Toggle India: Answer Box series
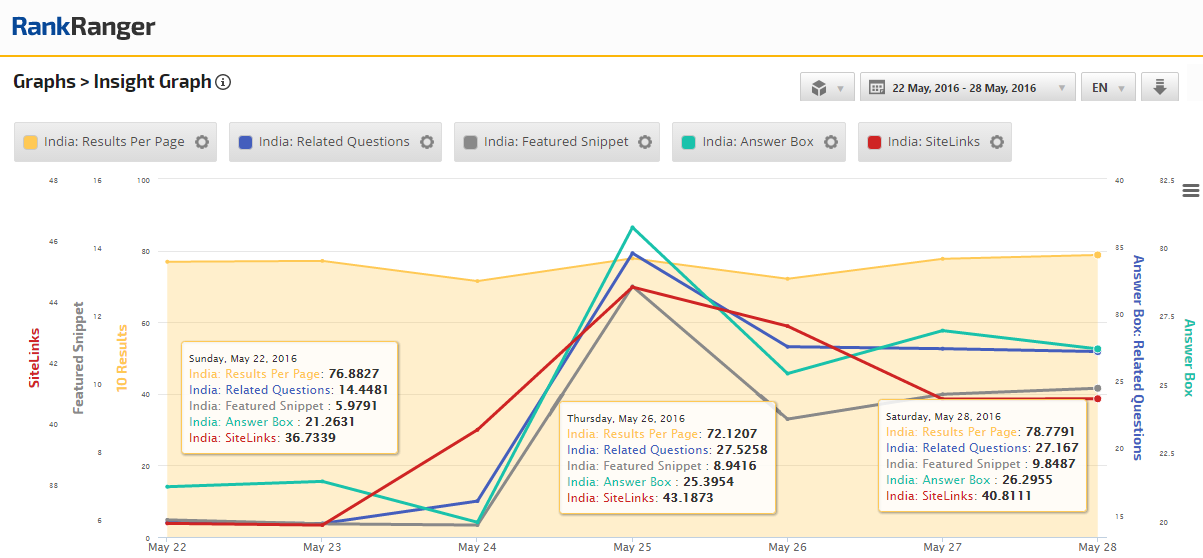Screen dimensions: 1203x558 758,142
